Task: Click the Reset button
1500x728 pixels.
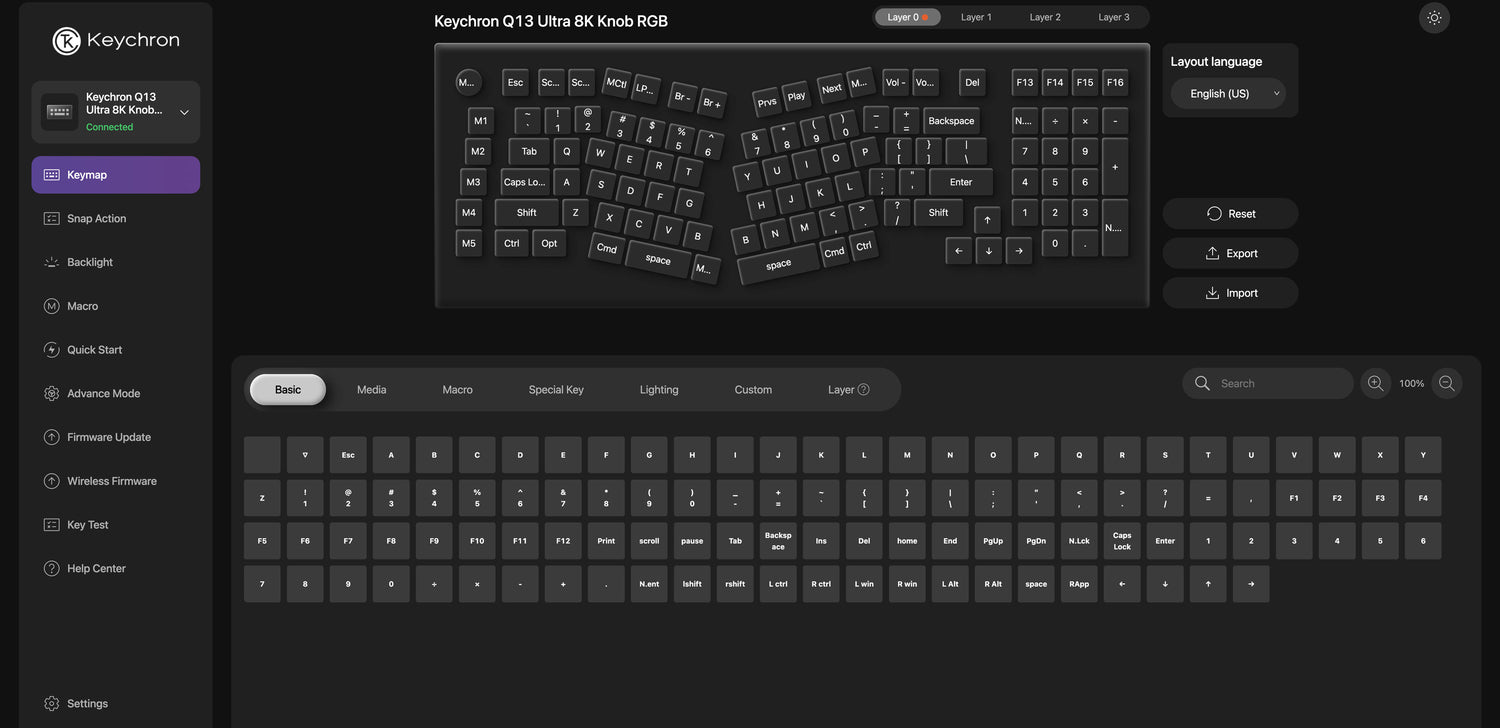Action: click(x=1230, y=213)
